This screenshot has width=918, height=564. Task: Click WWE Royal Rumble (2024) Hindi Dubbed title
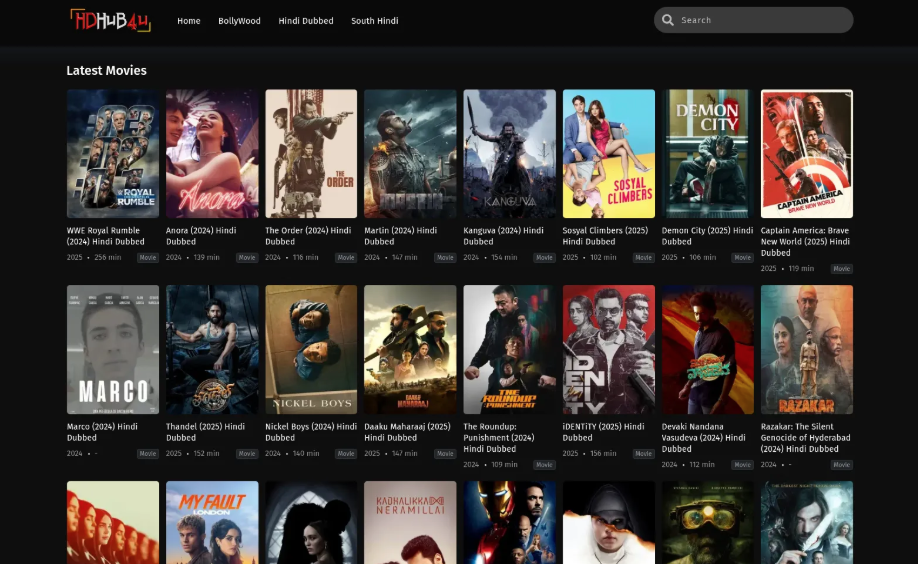[x=105, y=236]
